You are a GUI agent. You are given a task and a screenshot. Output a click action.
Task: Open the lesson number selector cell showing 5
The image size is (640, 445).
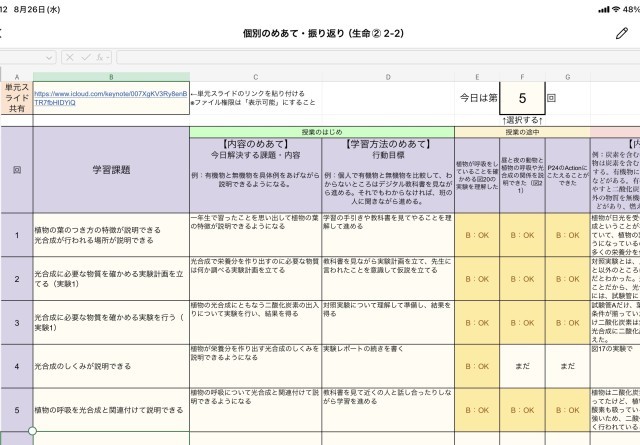click(x=522, y=98)
